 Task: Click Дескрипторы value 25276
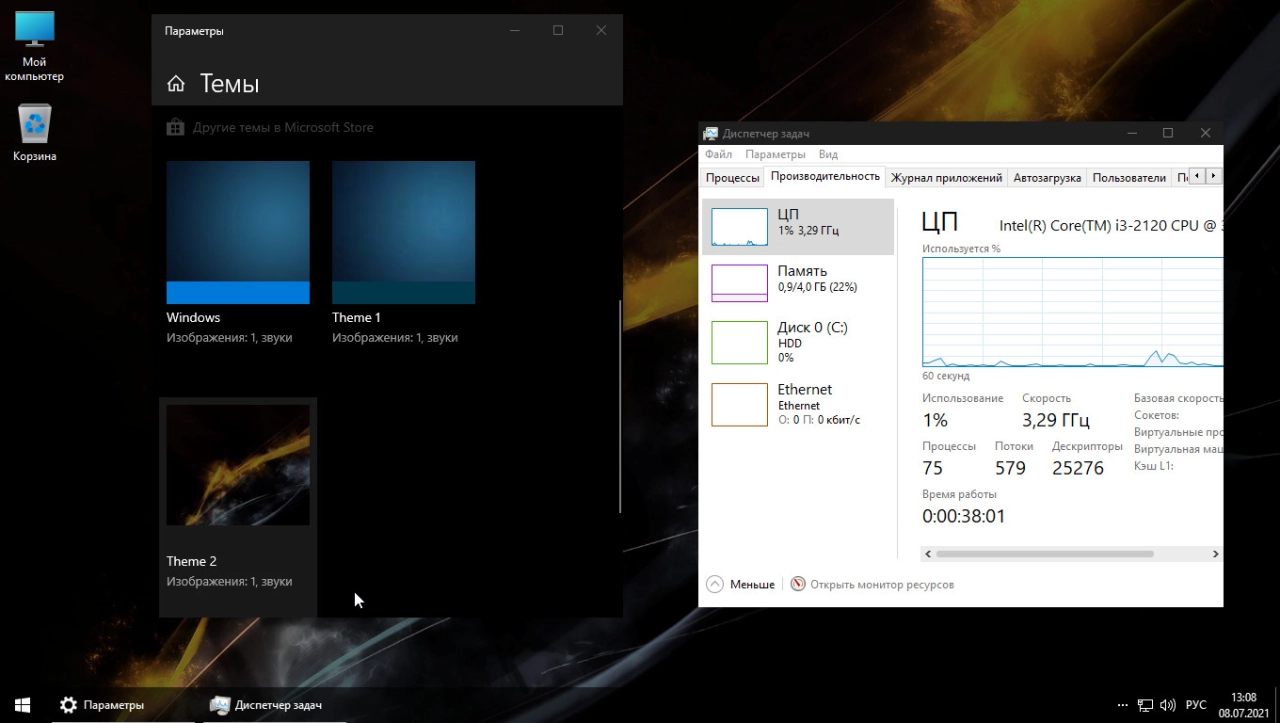click(1078, 468)
